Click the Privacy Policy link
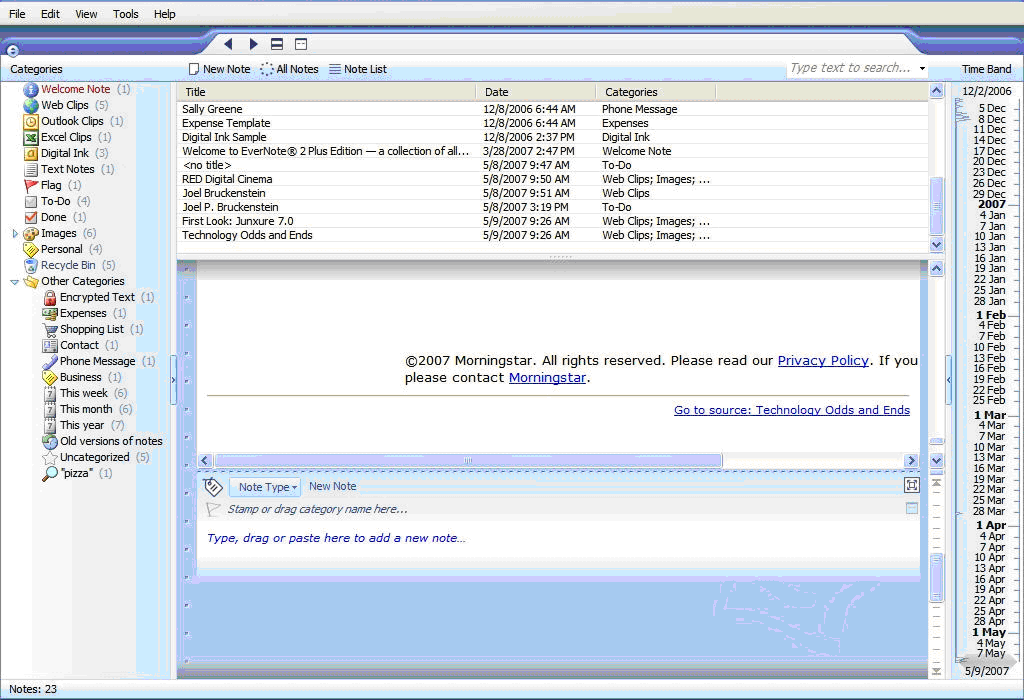This screenshot has height=700, width=1024. 823,360
